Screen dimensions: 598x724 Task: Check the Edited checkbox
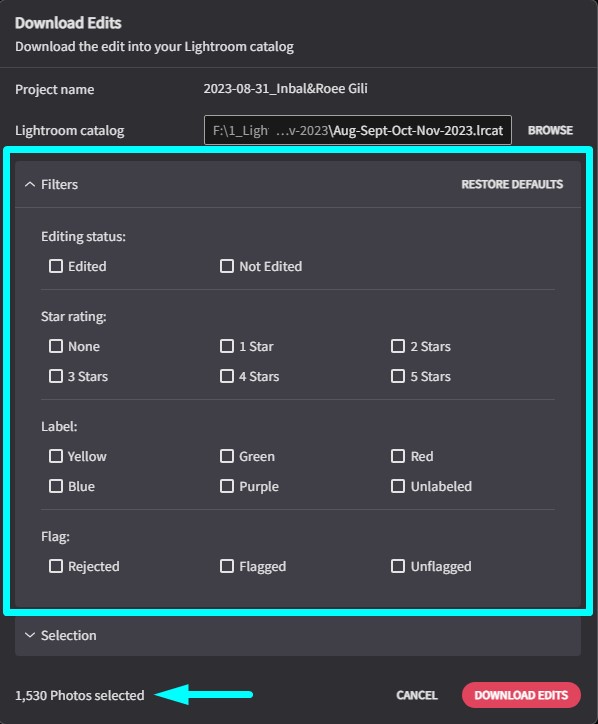(x=56, y=266)
